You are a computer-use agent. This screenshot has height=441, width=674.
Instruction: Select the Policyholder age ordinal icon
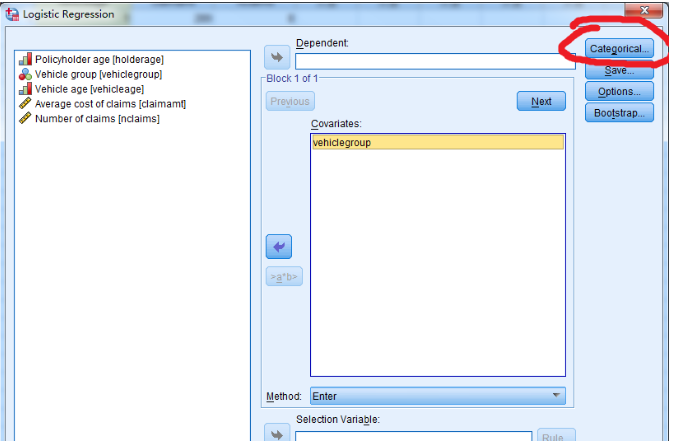(x=26, y=60)
